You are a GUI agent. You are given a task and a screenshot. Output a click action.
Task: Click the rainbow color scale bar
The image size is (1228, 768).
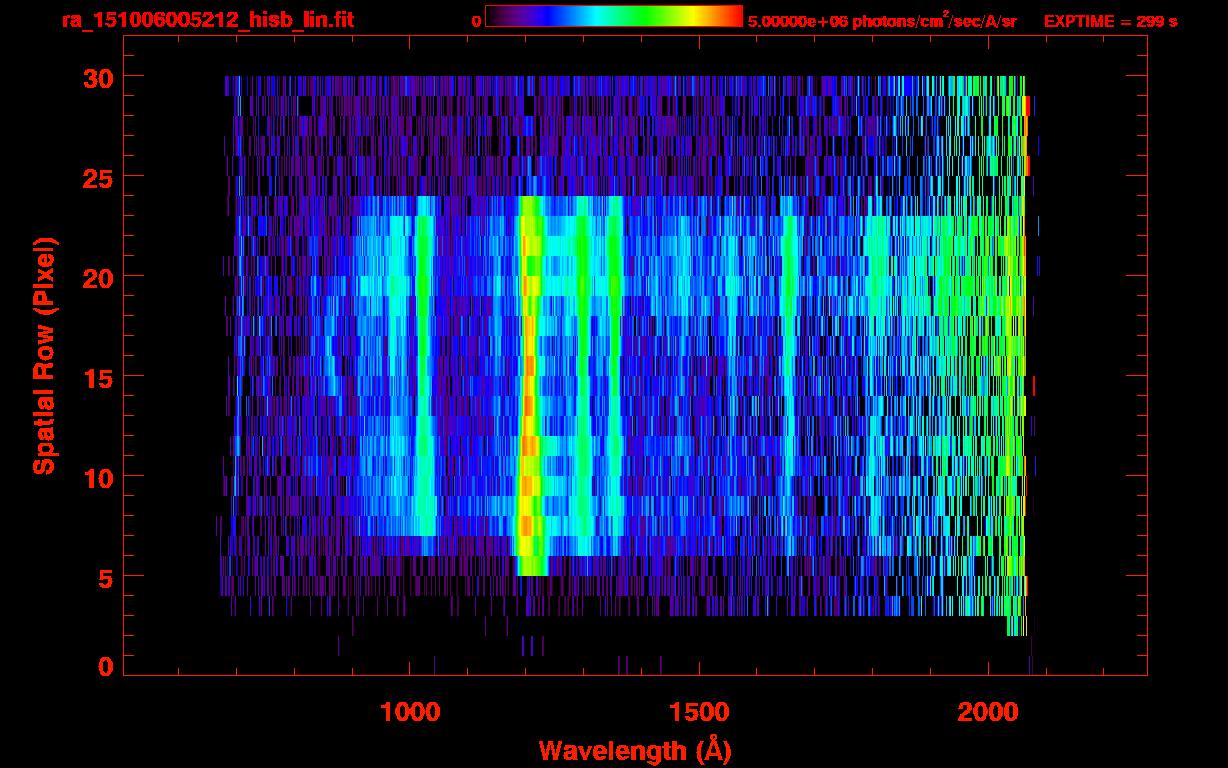tap(614, 17)
